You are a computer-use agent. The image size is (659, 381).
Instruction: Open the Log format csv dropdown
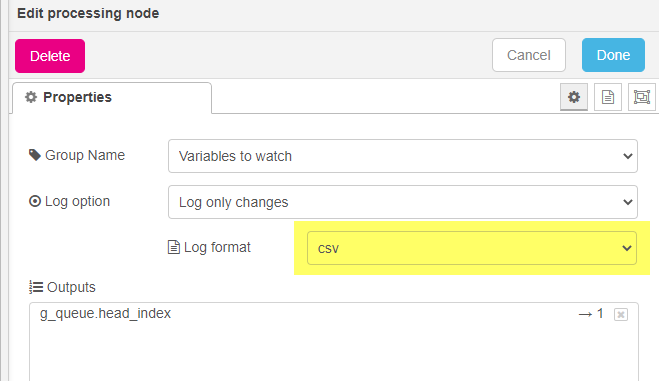(472, 248)
